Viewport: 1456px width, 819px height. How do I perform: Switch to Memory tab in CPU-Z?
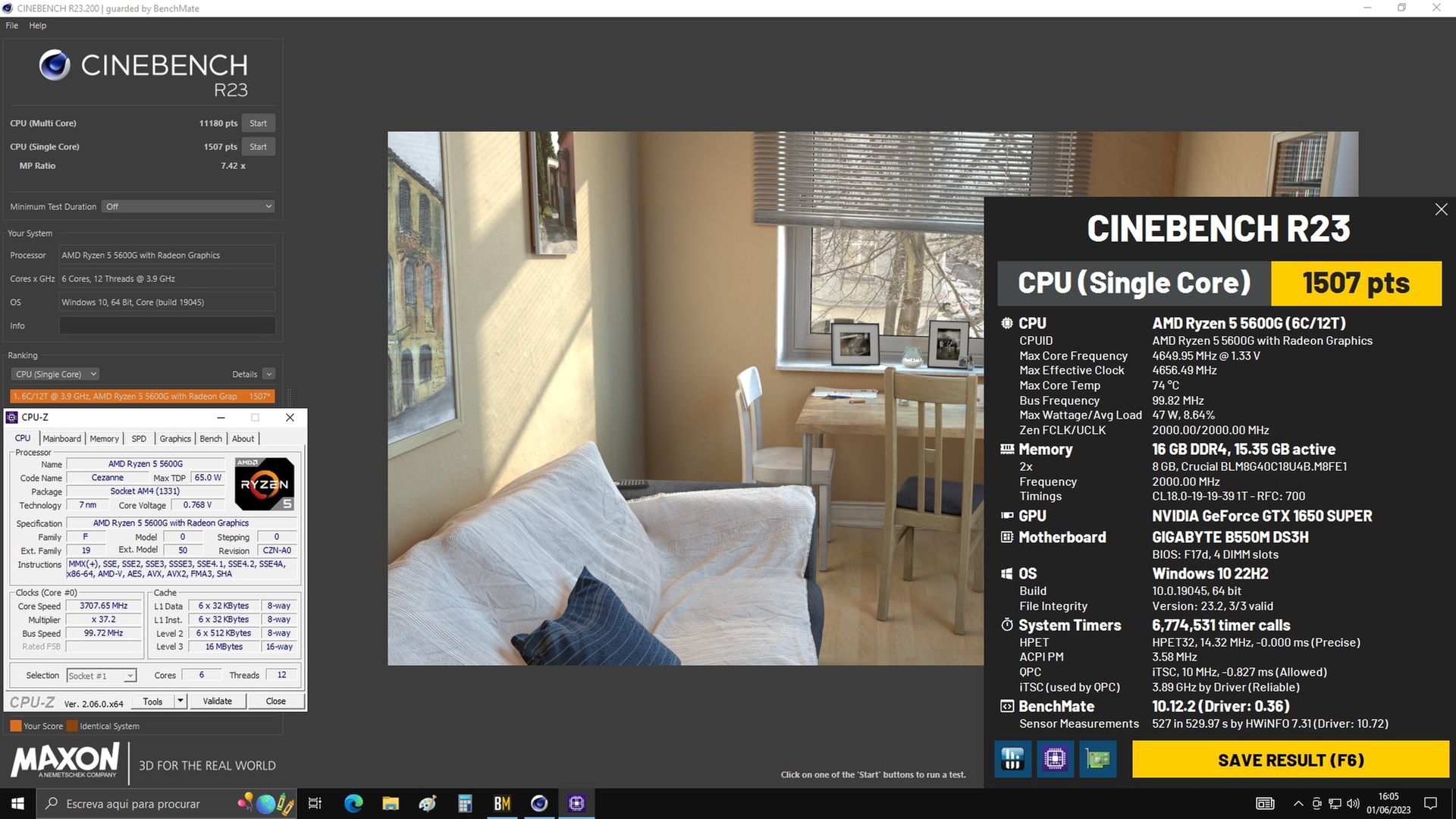click(104, 438)
